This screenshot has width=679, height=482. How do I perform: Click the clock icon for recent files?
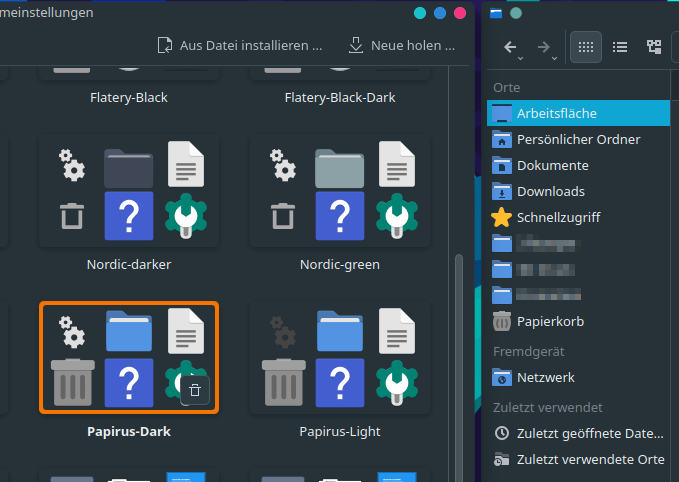pyautogui.click(x=502, y=433)
